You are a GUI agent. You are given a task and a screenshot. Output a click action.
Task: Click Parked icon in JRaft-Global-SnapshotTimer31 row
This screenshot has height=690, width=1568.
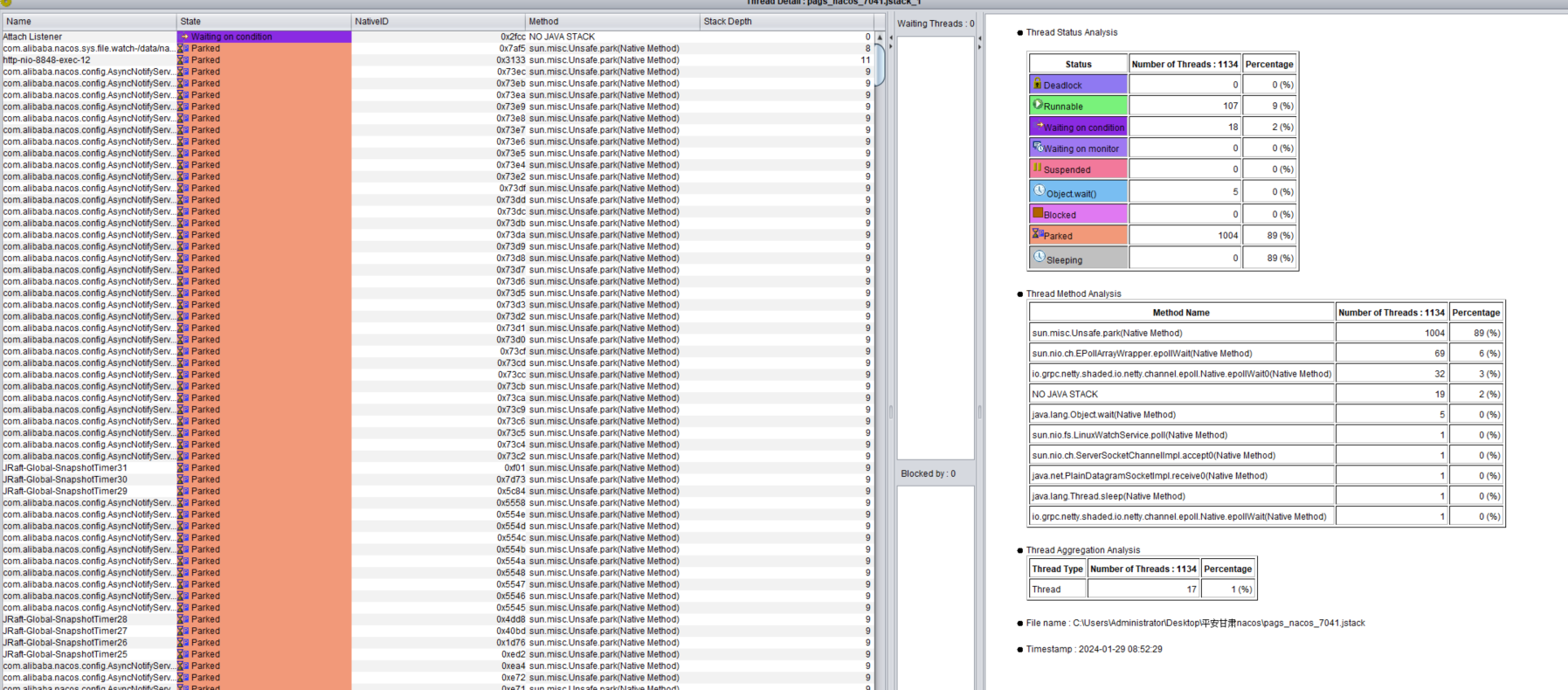pyautogui.click(x=183, y=468)
